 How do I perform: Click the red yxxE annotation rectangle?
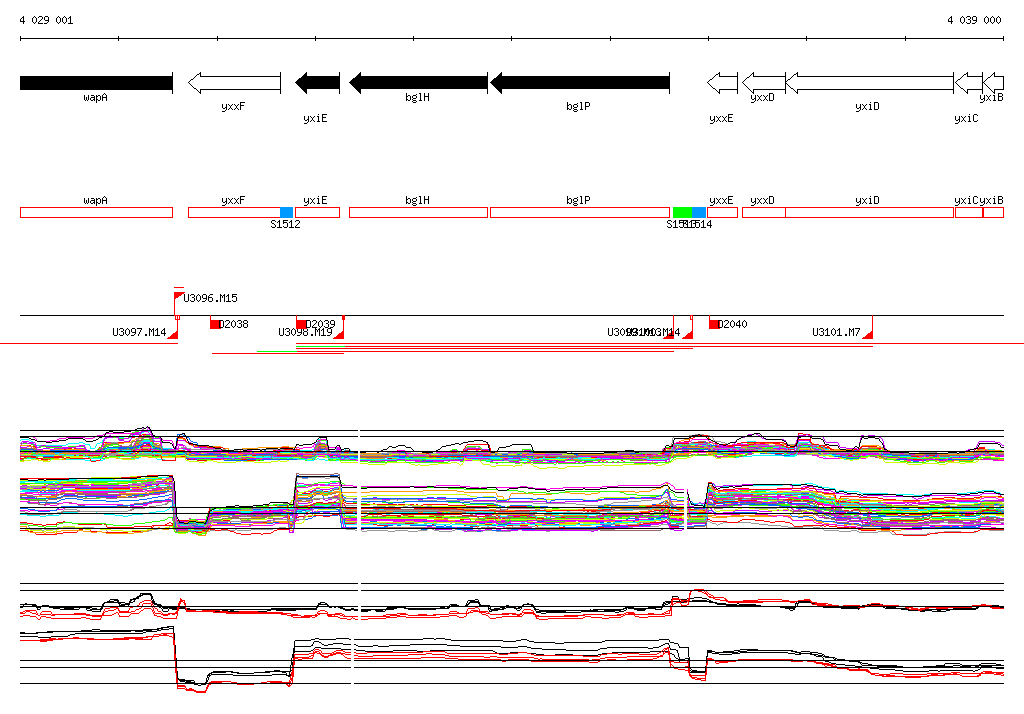tap(722, 212)
